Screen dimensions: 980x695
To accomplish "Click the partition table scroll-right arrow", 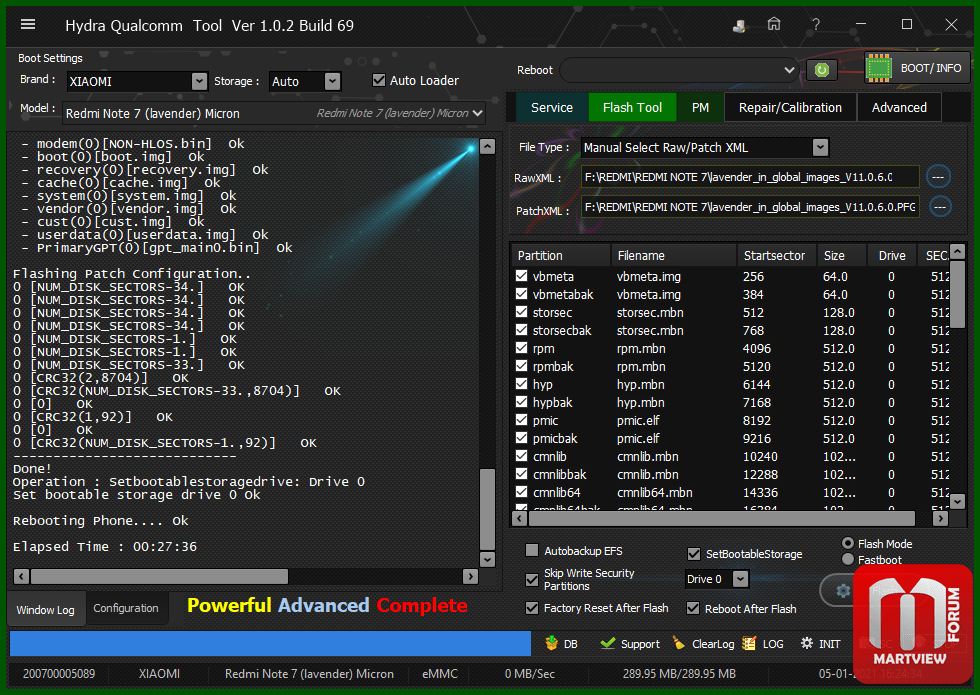I will coord(941,518).
